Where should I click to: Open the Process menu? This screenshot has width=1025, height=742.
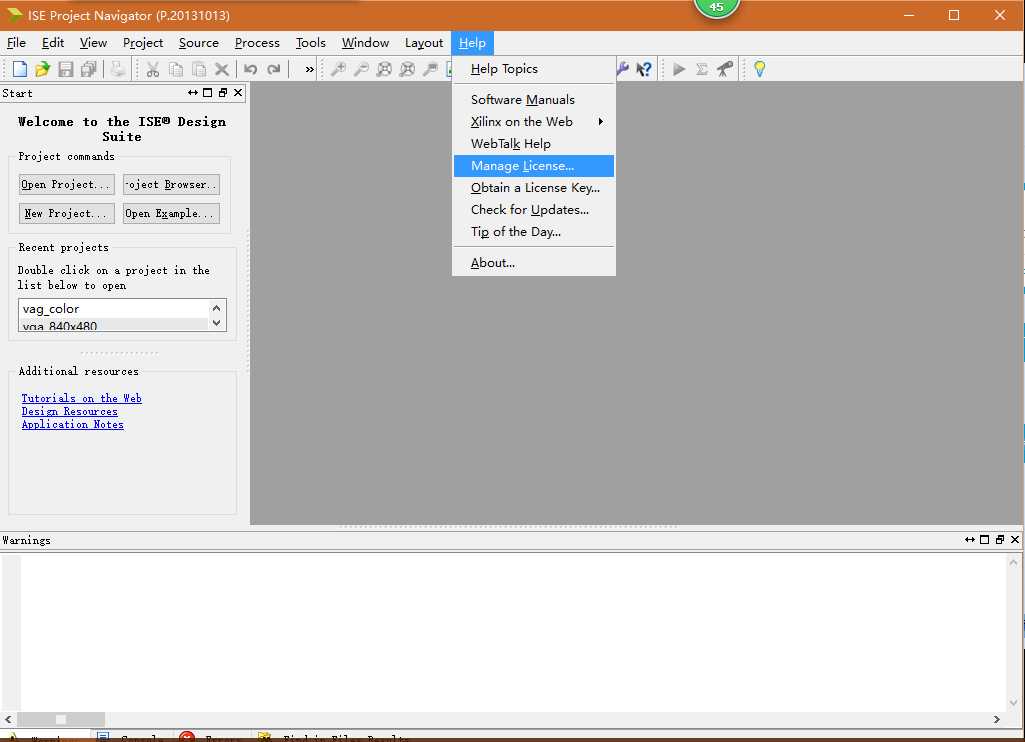(x=257, y=42)
